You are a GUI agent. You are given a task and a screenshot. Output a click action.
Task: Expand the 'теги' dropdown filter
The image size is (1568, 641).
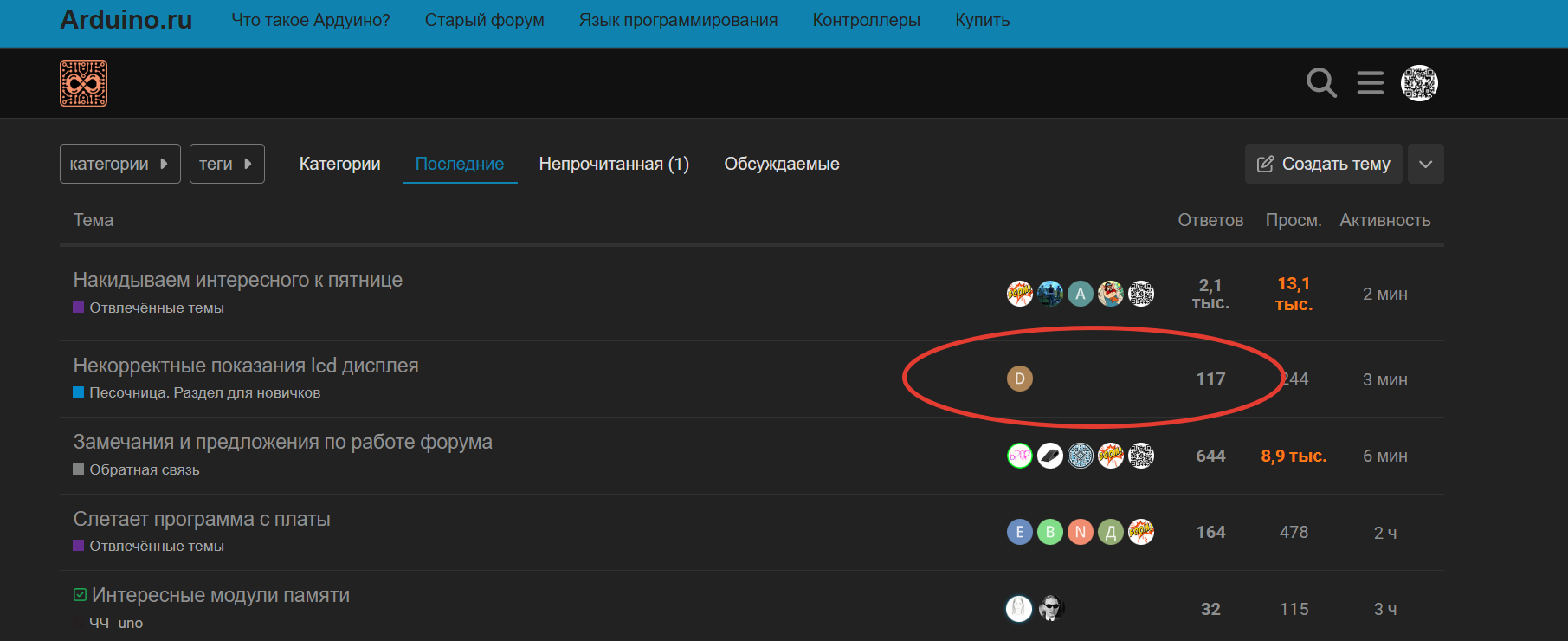pyautogui.click(x=226, y=164)
